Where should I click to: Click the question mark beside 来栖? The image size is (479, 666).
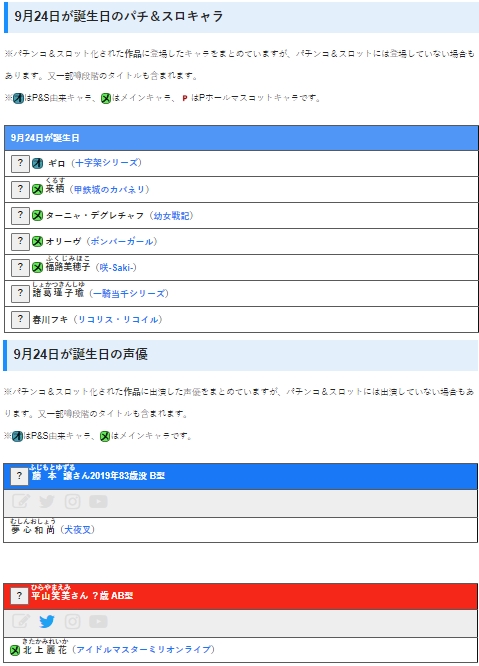(x=20, y=189)
